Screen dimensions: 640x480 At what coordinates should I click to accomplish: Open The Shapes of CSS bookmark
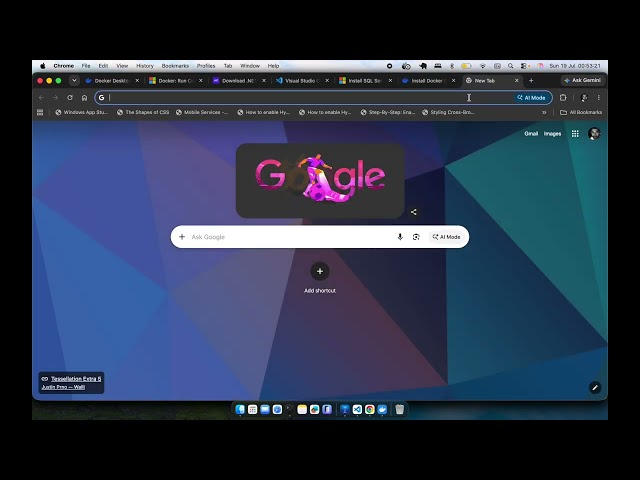pyautogui.click(x=143, y=112)
